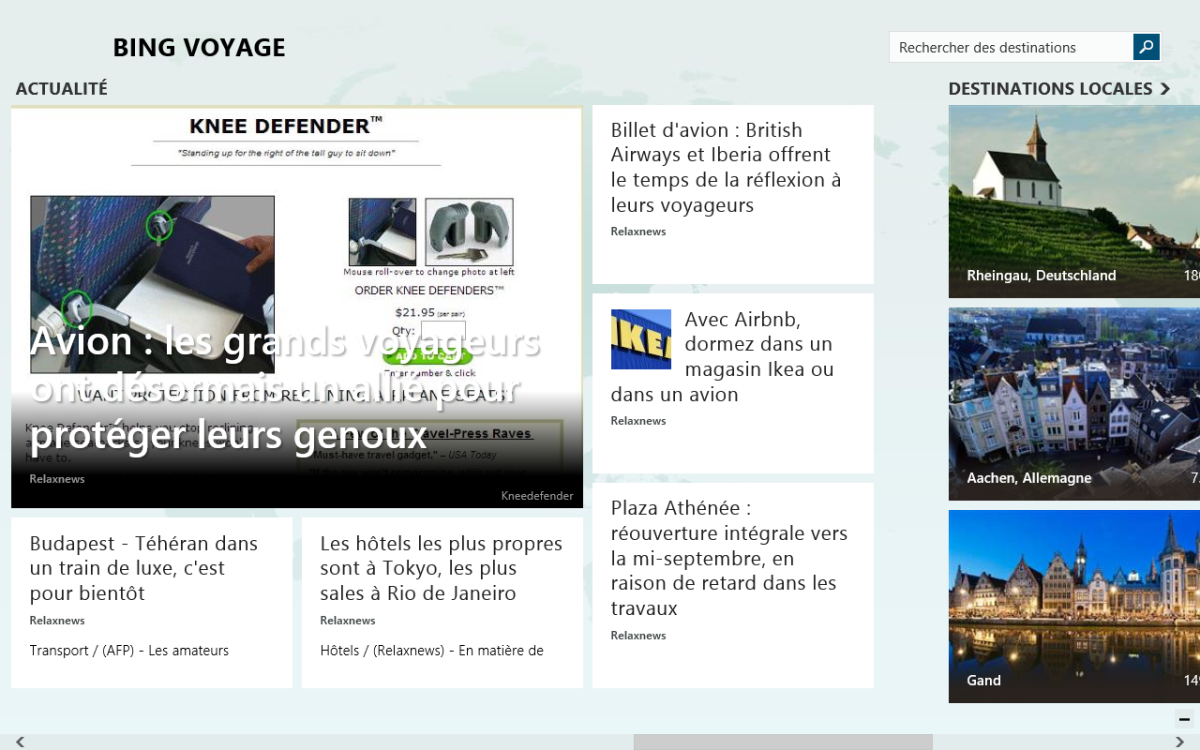Select the IKEA logo thumbnail
Viewport: 1200px width, 750px height.
click(x=641, y=339)
